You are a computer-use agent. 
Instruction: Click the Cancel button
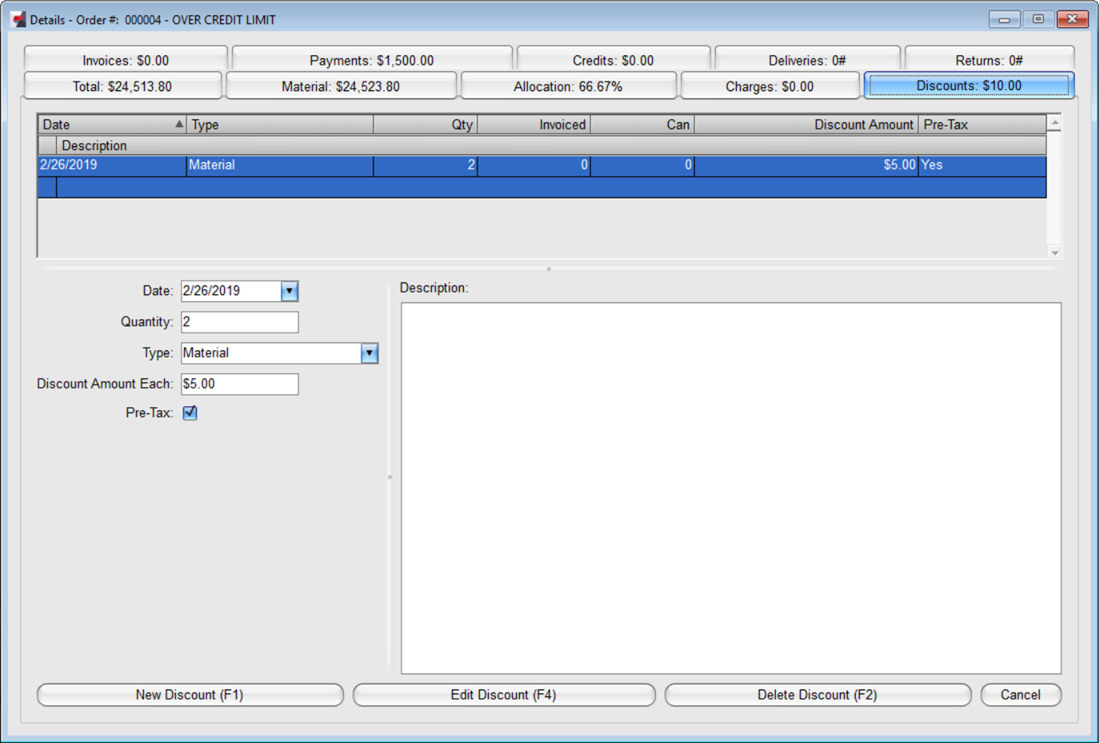(1020, 695)
